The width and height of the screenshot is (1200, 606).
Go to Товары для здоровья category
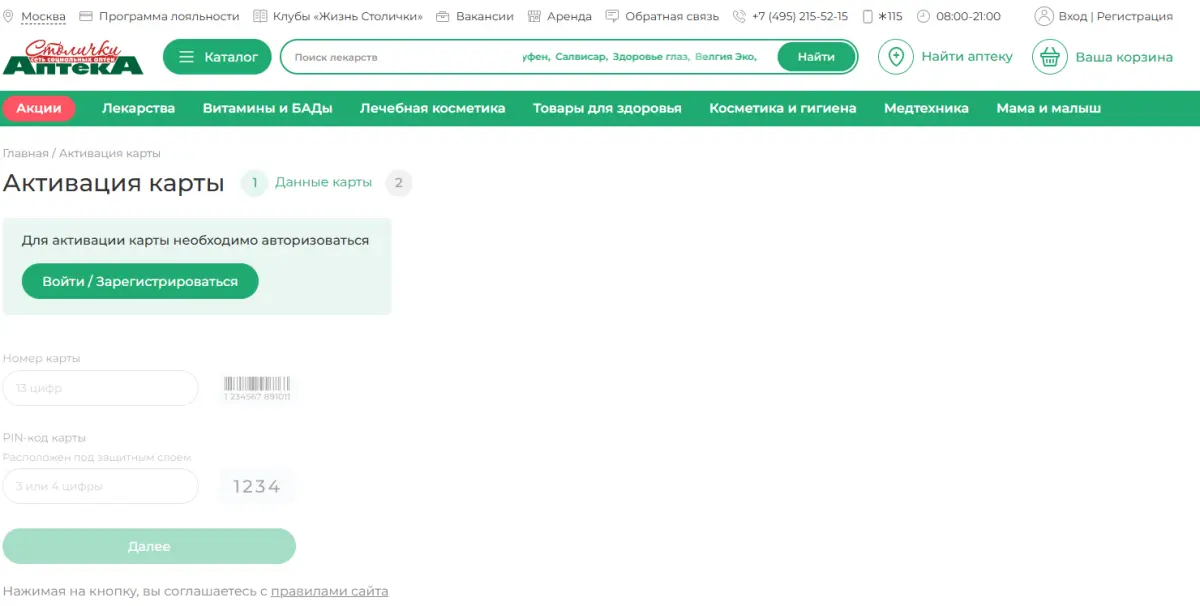pyautogui.click(x=607, y=108)
